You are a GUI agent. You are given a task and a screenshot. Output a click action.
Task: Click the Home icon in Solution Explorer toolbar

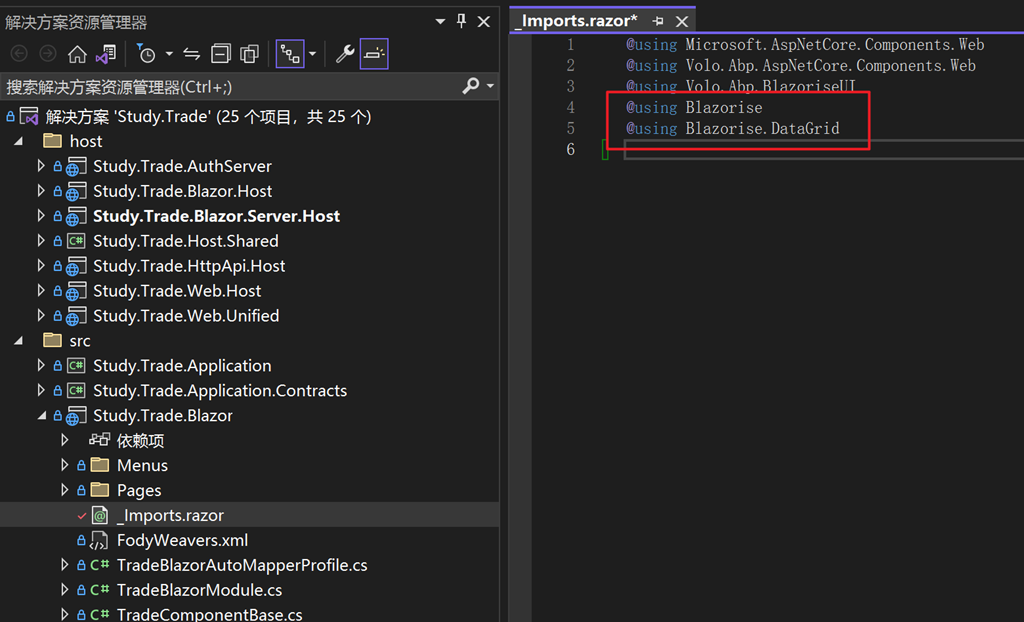pyautogui.click(x=77, y=54)
